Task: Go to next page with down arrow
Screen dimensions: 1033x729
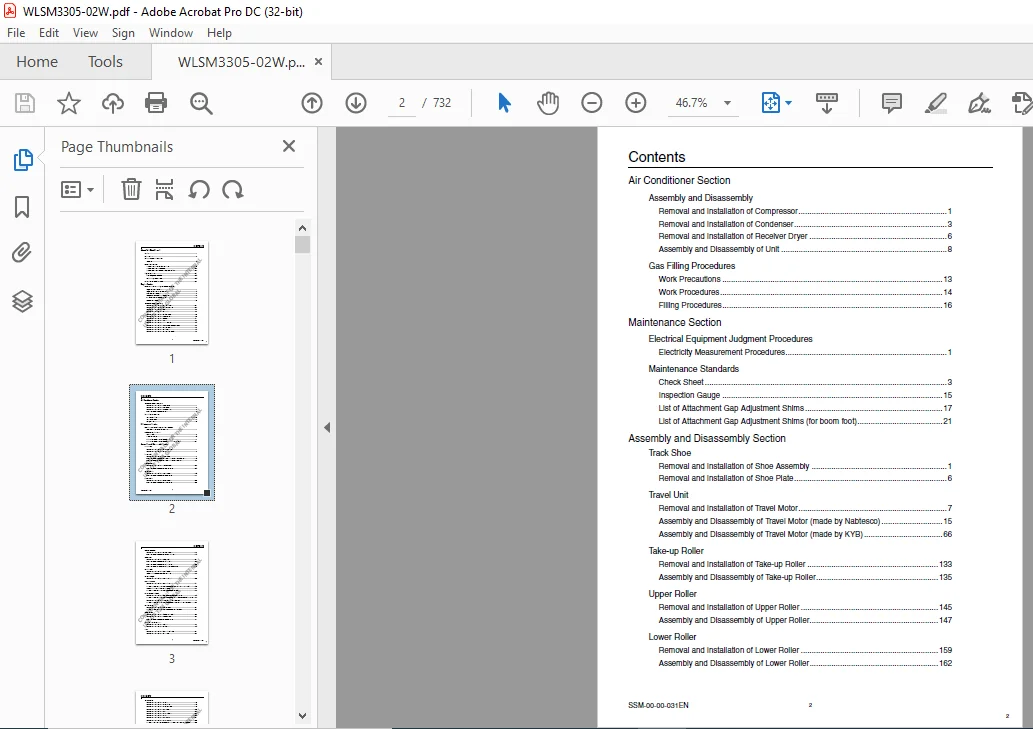Action: (356, 103)
